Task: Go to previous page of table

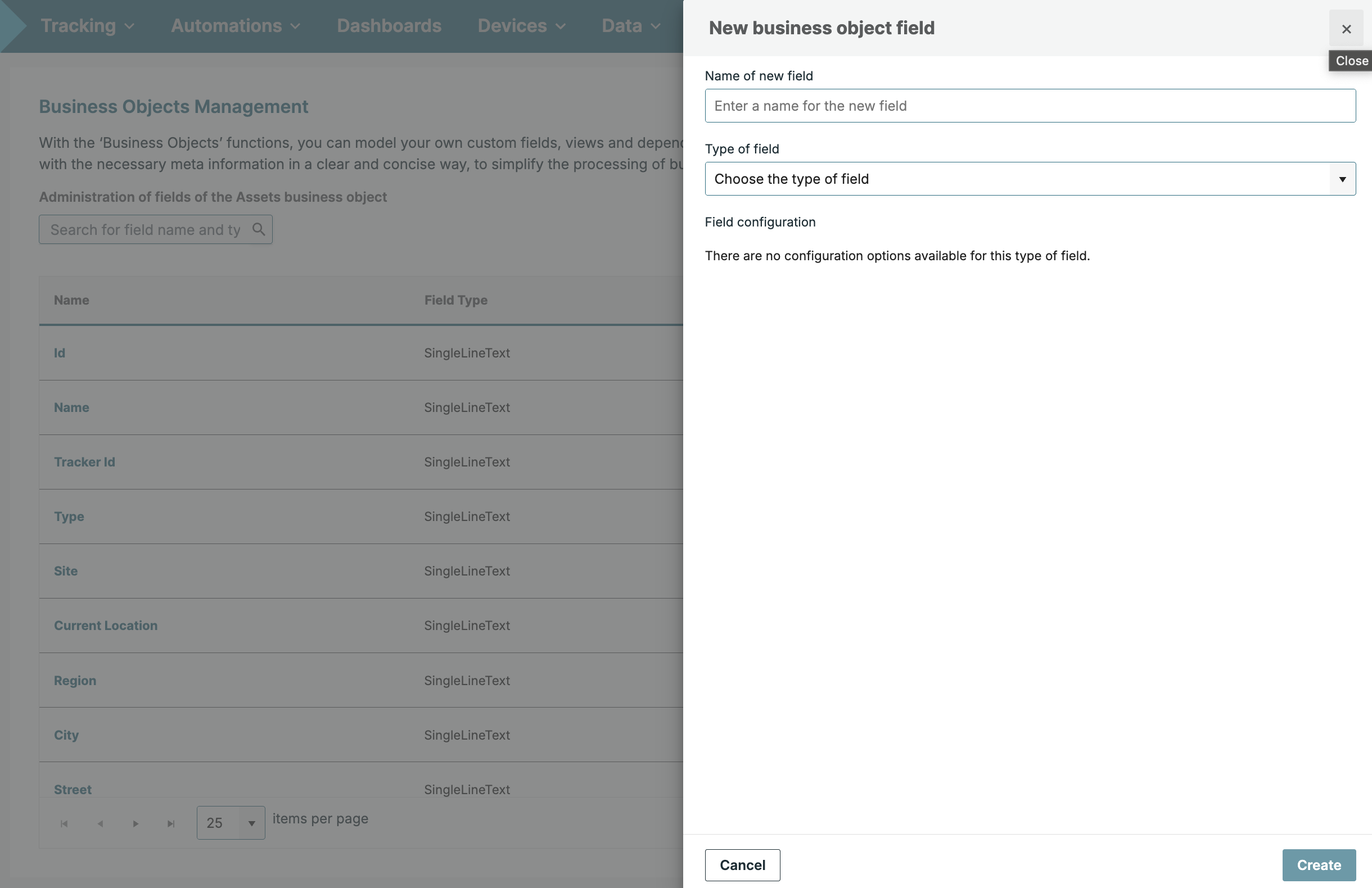Action: 100,823
